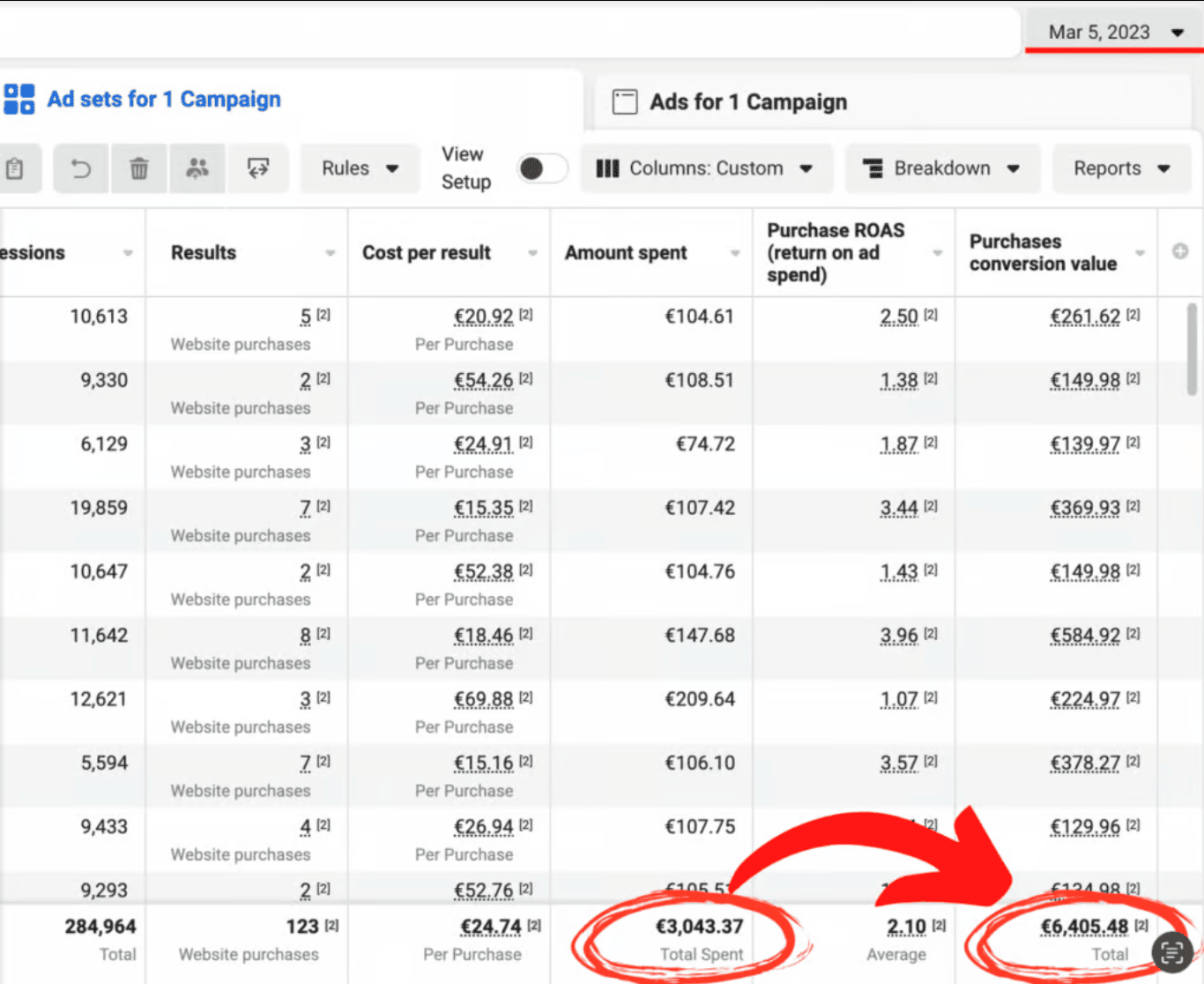Click the Purchase ROAS column header
Screen dimensions: 1204x984
(836, 252)
